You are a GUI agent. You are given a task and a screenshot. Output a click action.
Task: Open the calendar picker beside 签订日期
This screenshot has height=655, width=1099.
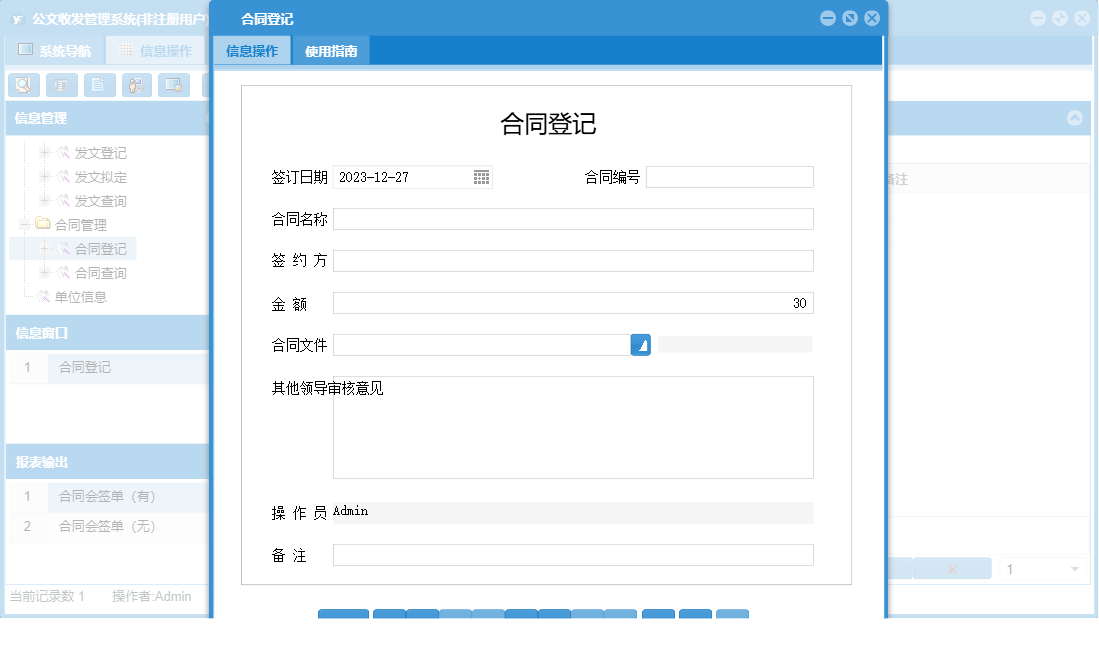[481, 176]
